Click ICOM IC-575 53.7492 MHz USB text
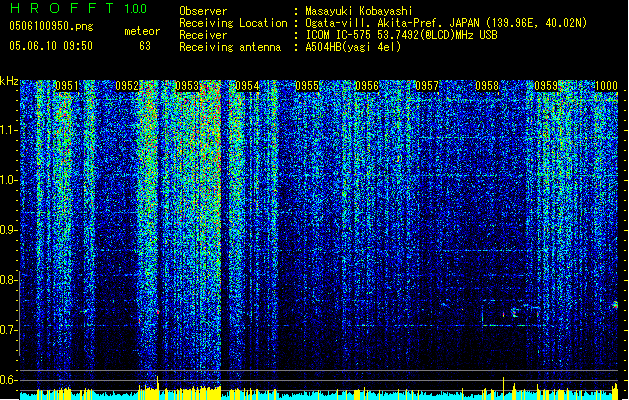This screenshot has height=400, width=629. 402,35
